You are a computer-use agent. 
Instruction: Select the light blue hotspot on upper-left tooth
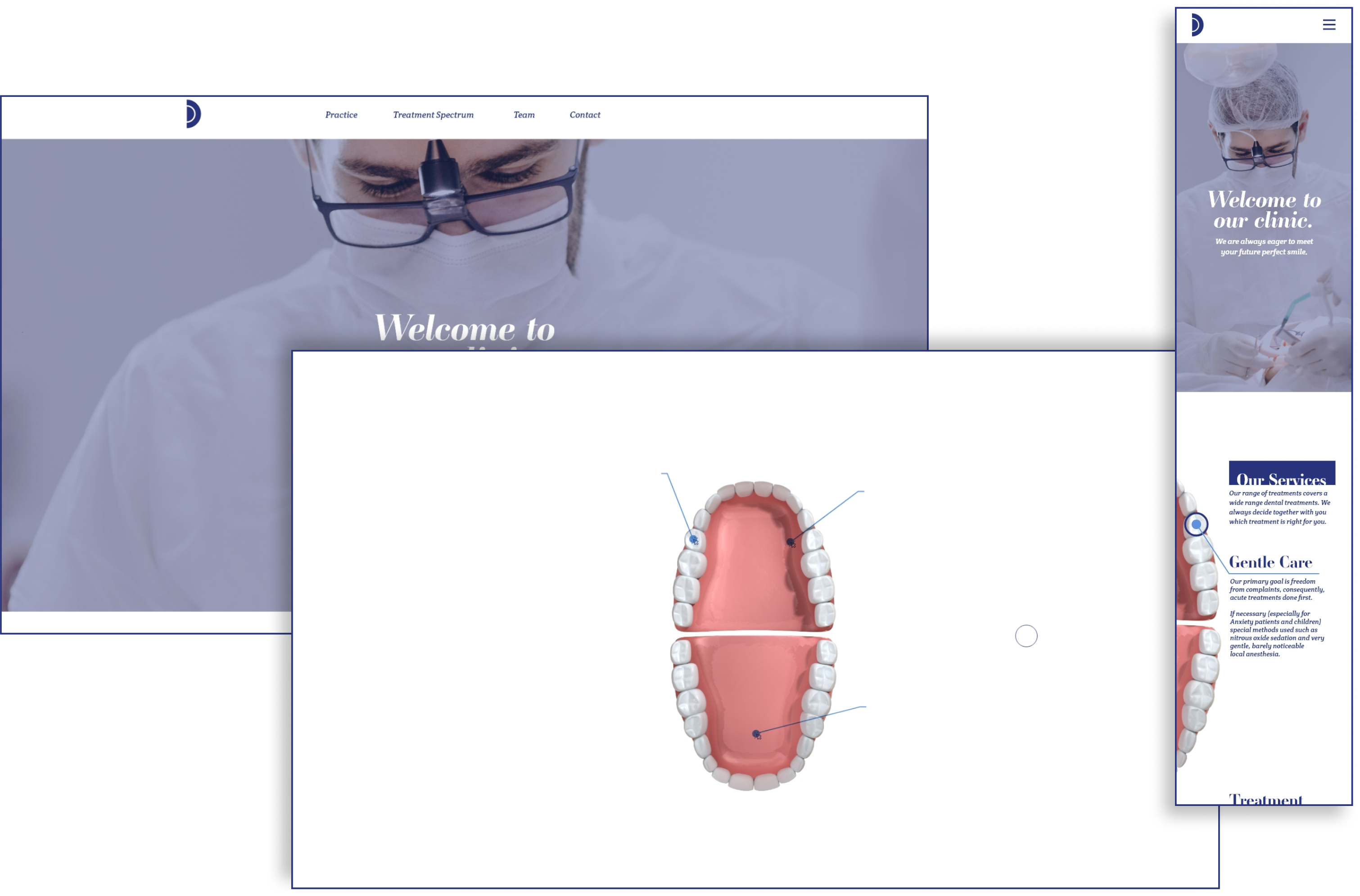(x=693, y=539)
